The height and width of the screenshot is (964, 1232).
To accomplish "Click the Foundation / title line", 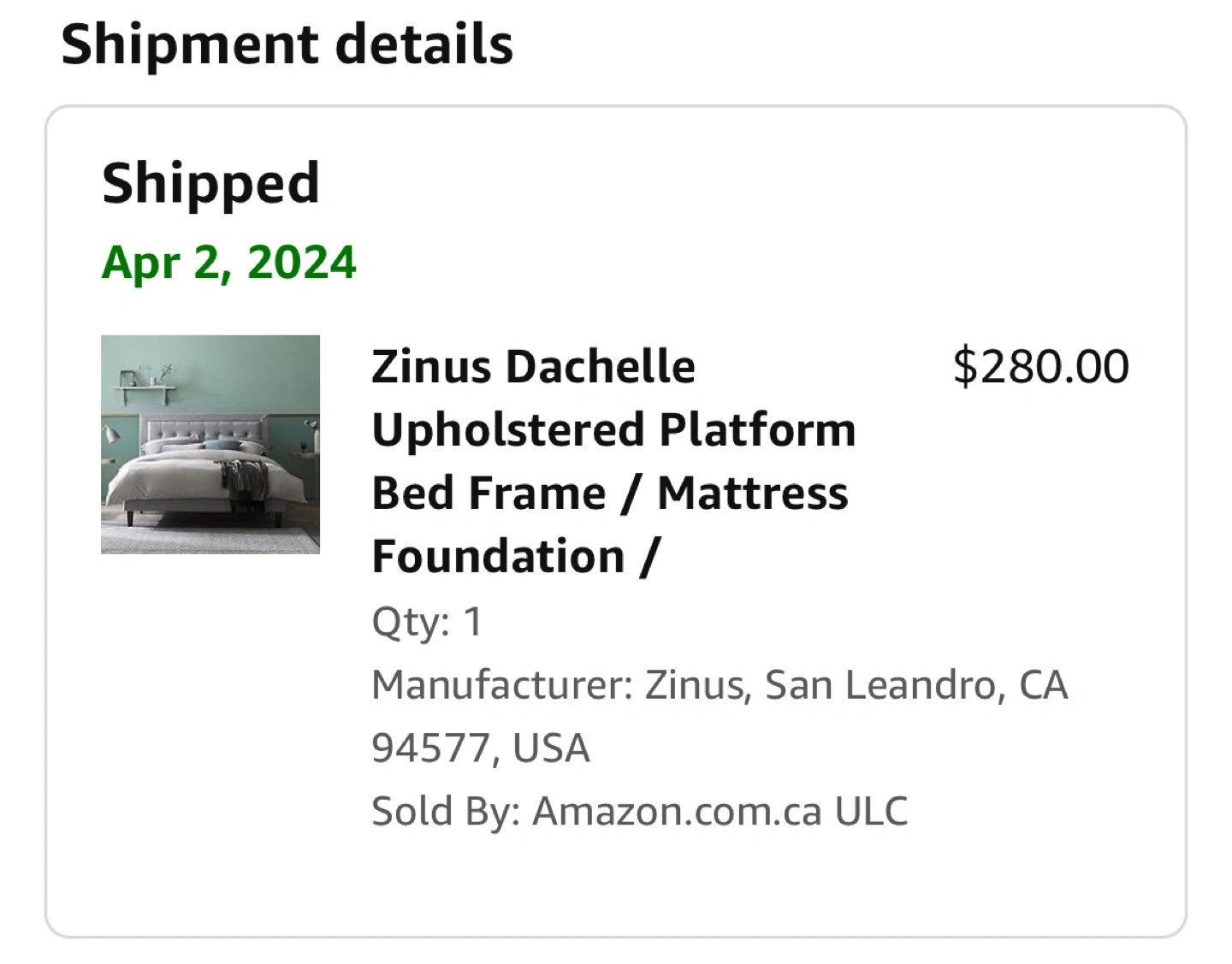I will coord(515,557).
